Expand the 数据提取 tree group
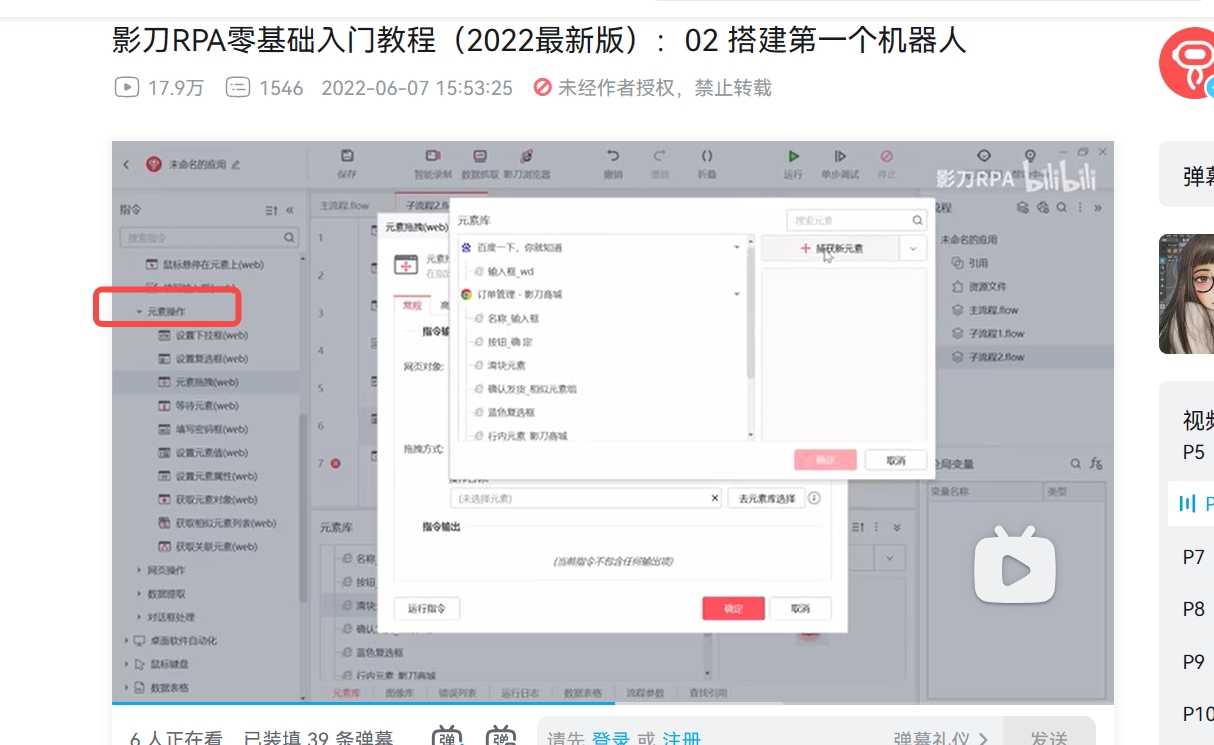Screen dimensions: 1214x745 (x=139, y=593)
